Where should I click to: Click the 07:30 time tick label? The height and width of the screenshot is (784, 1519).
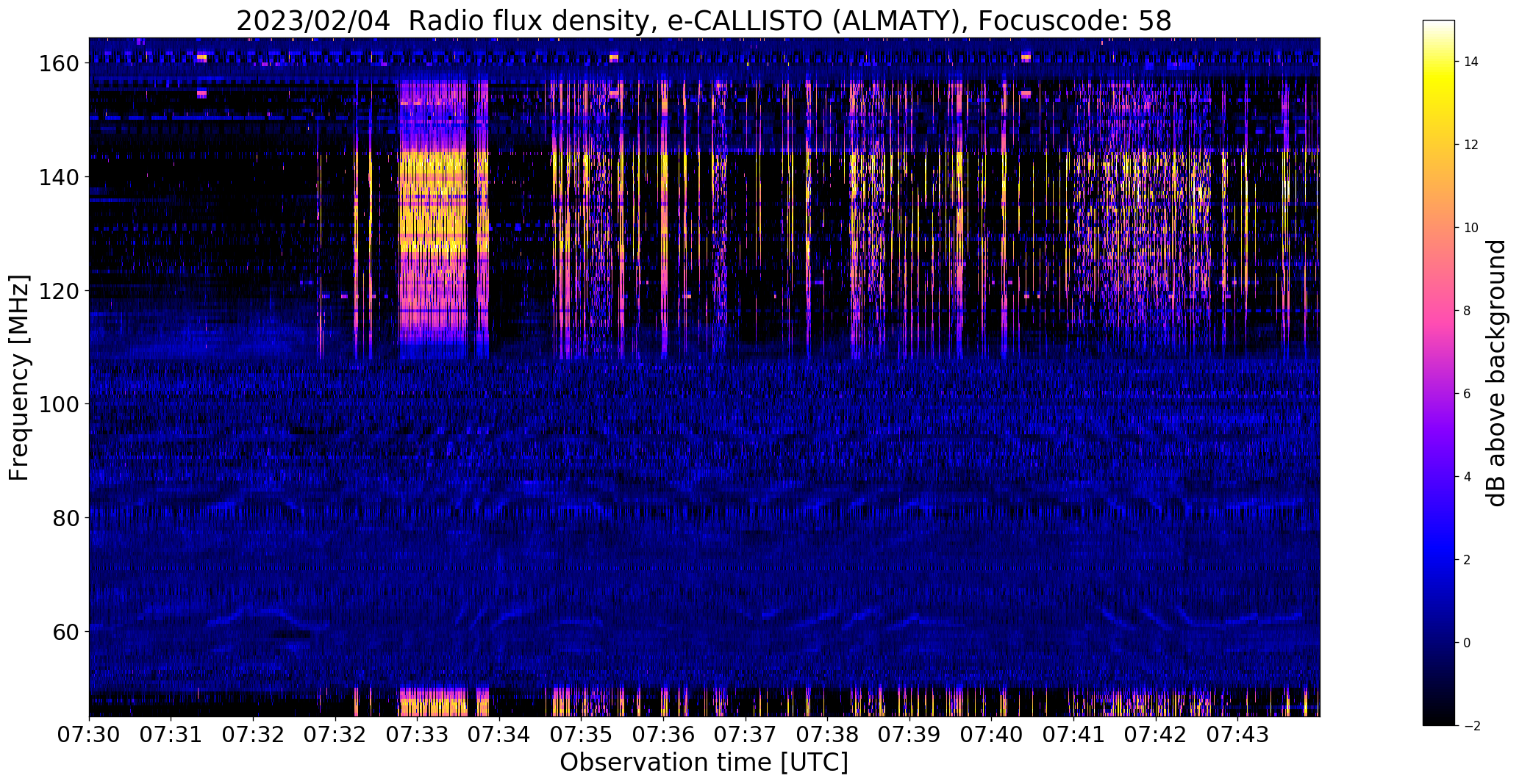(x=89, y=734)
